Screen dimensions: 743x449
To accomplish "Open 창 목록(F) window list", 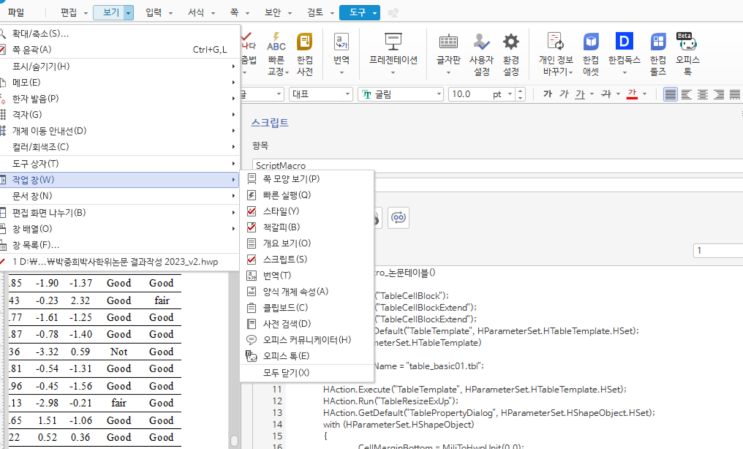I will [x=118, y=245].
